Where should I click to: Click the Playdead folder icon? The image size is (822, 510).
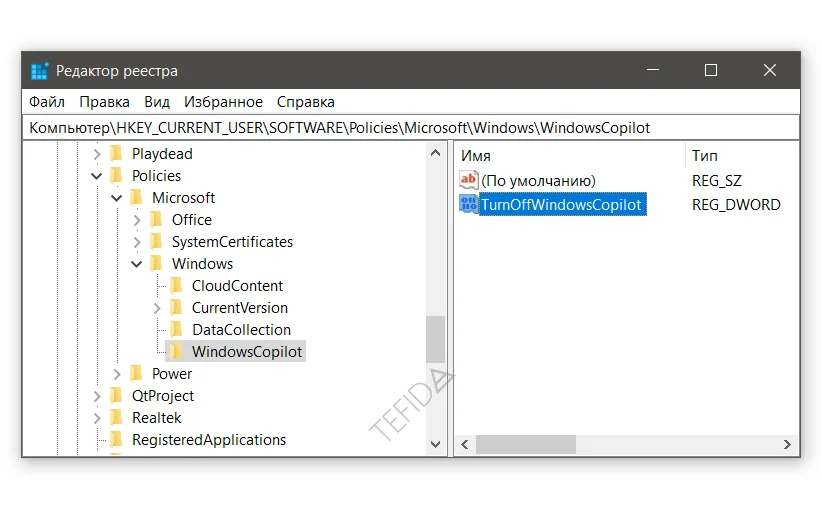tap(116, 154)
